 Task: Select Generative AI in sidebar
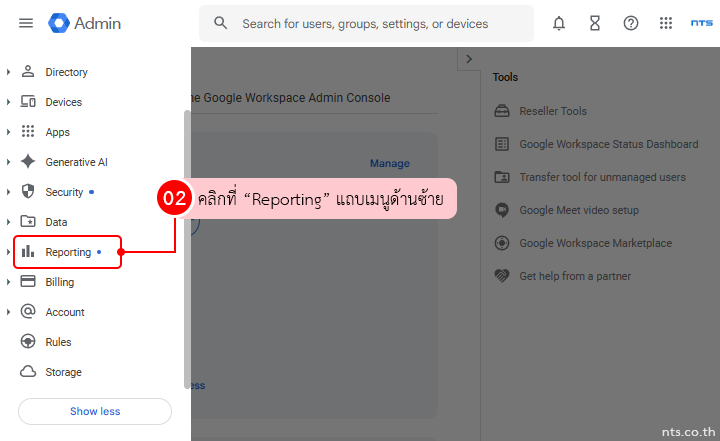pos(76,162)
